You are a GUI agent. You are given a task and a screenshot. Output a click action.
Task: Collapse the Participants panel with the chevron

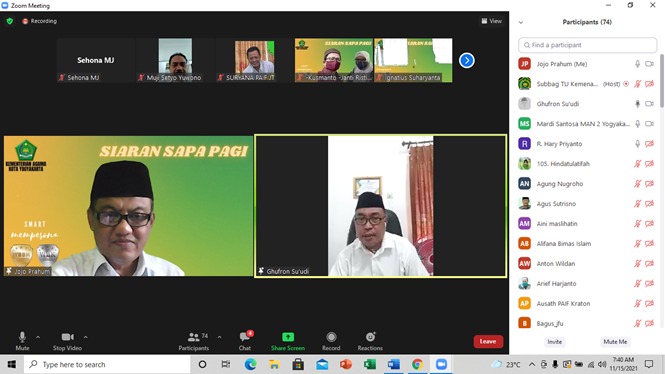(x=521, y=22)
